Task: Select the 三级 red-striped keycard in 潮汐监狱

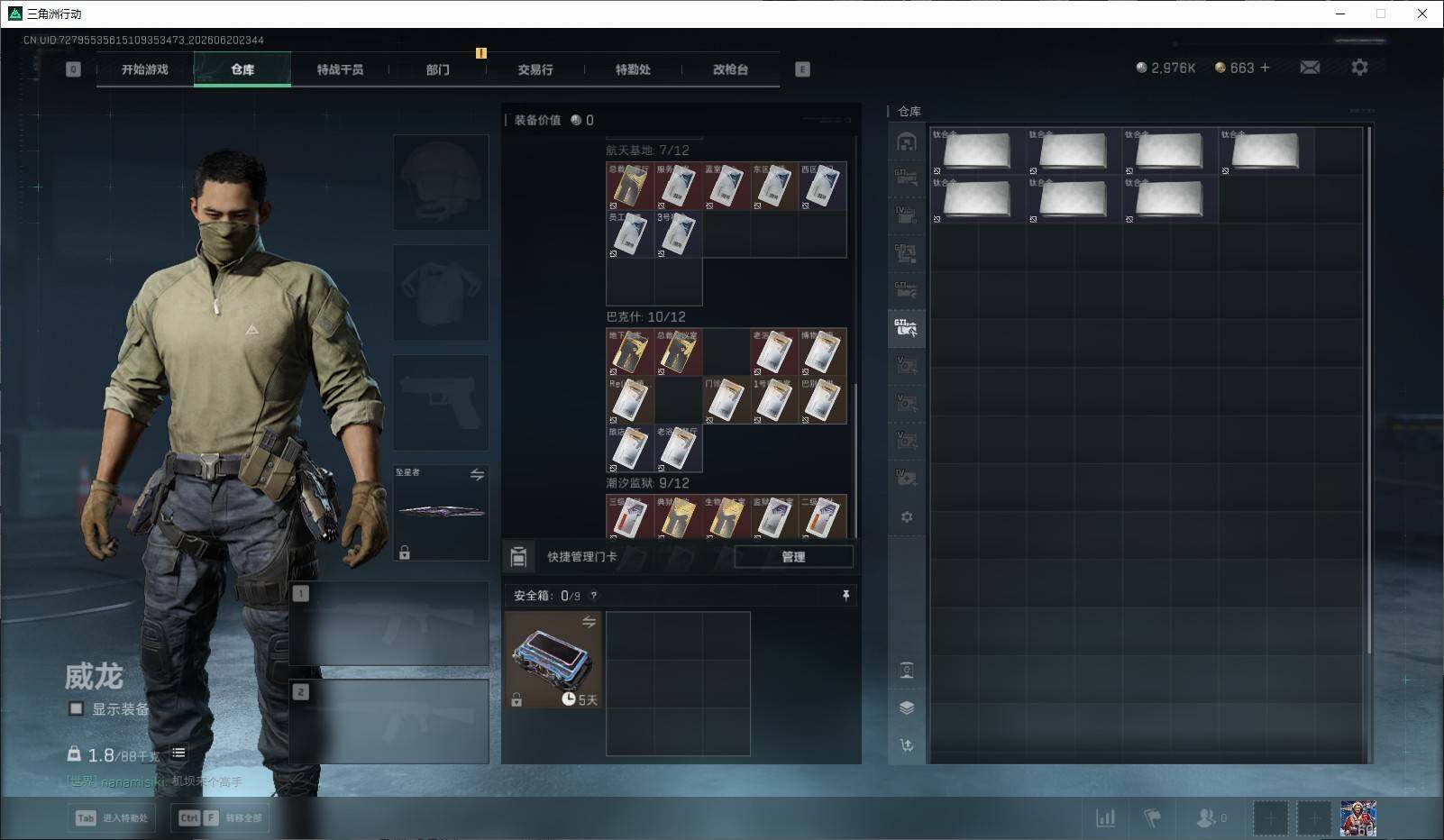Action: click(x=630, y=517)
